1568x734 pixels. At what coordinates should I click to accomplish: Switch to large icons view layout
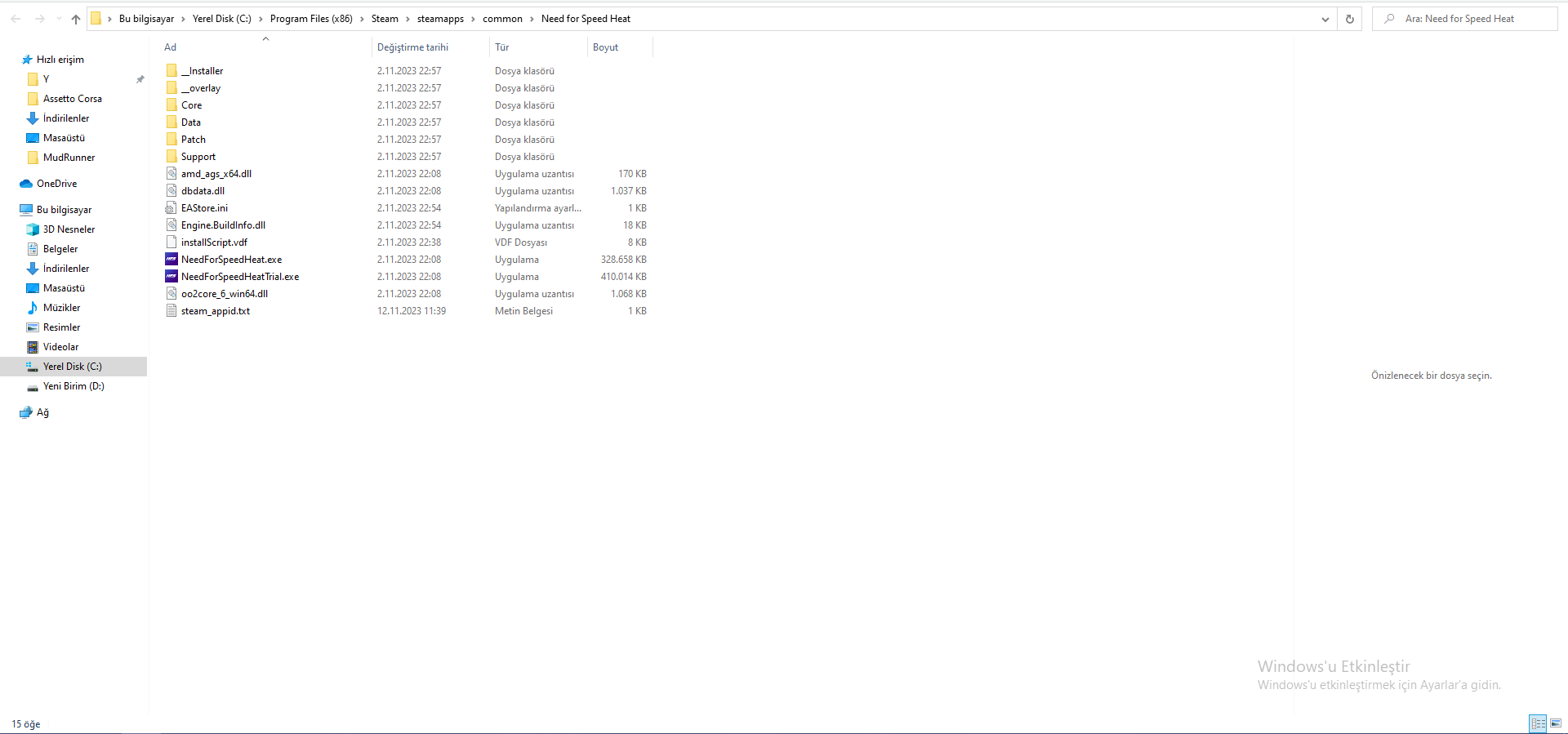coord(1556,723)
